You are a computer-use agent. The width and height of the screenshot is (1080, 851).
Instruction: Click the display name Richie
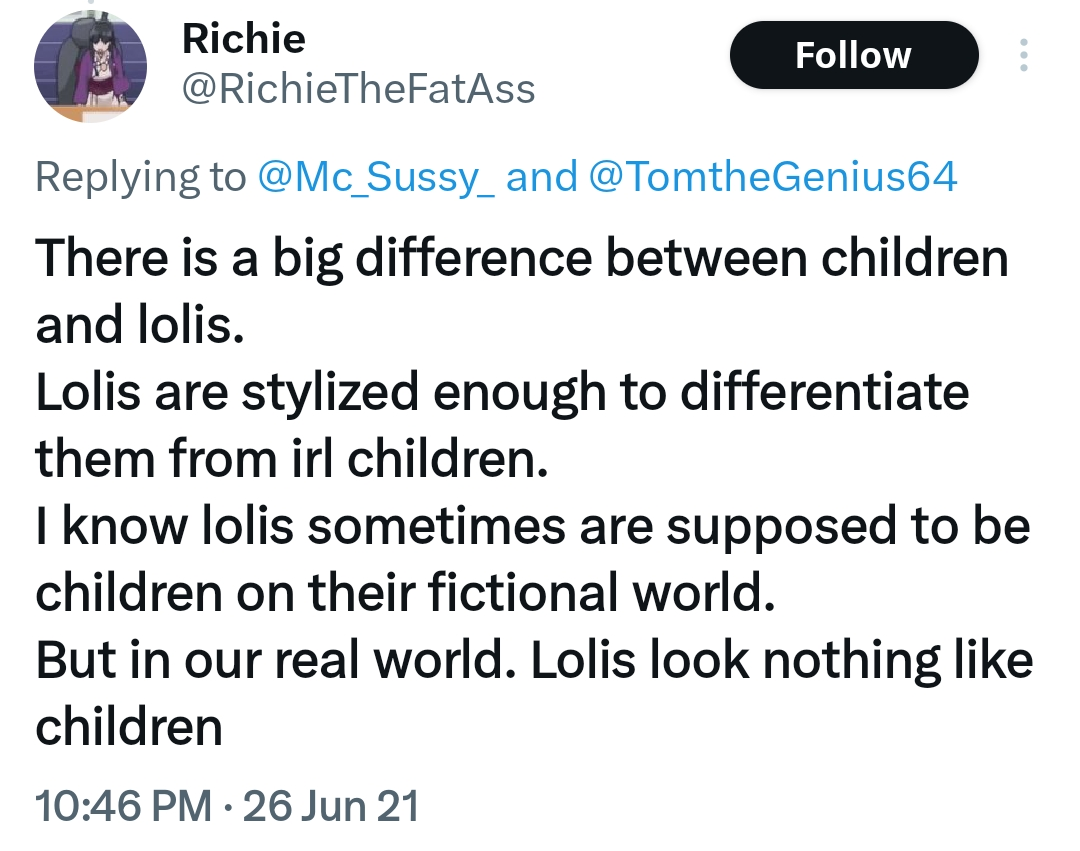click(x=243, y=39)
